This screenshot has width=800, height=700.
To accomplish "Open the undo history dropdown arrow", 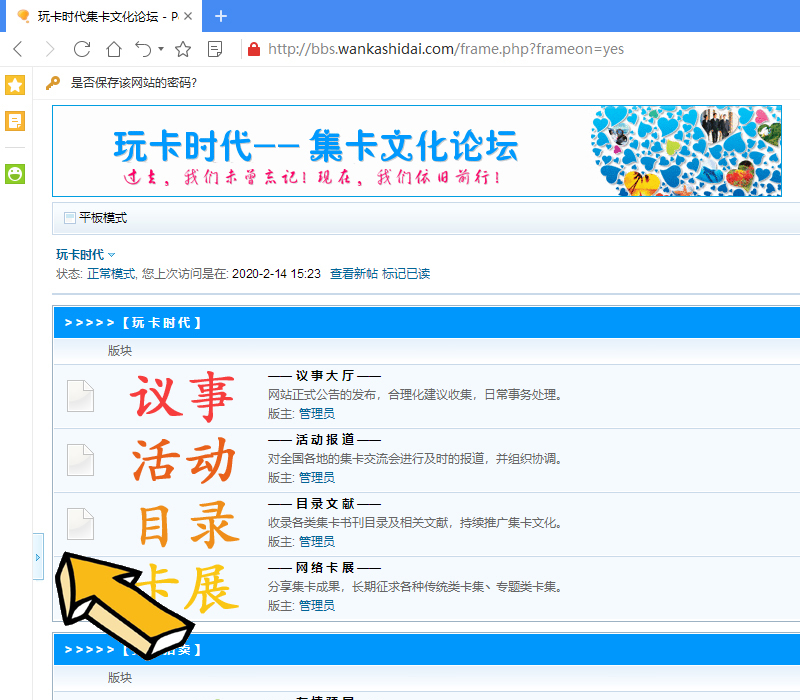I will [161, 49].
